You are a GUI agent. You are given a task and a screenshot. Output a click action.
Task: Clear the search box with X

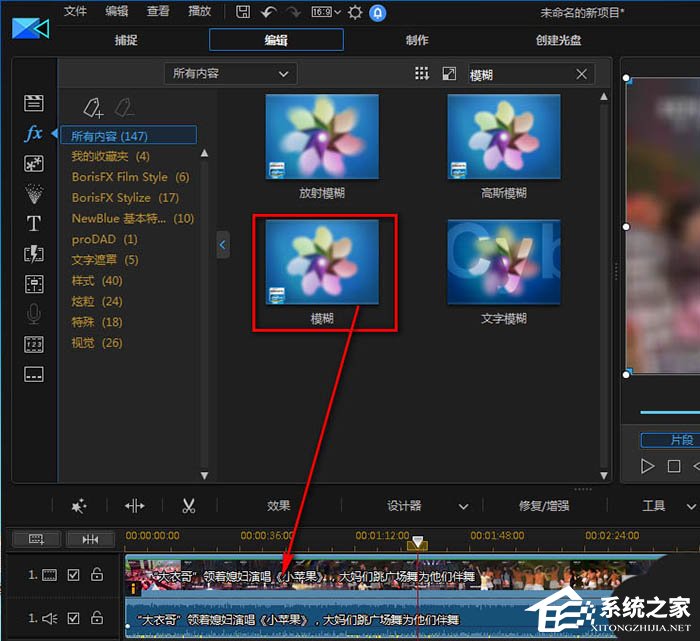pos(581,74)
